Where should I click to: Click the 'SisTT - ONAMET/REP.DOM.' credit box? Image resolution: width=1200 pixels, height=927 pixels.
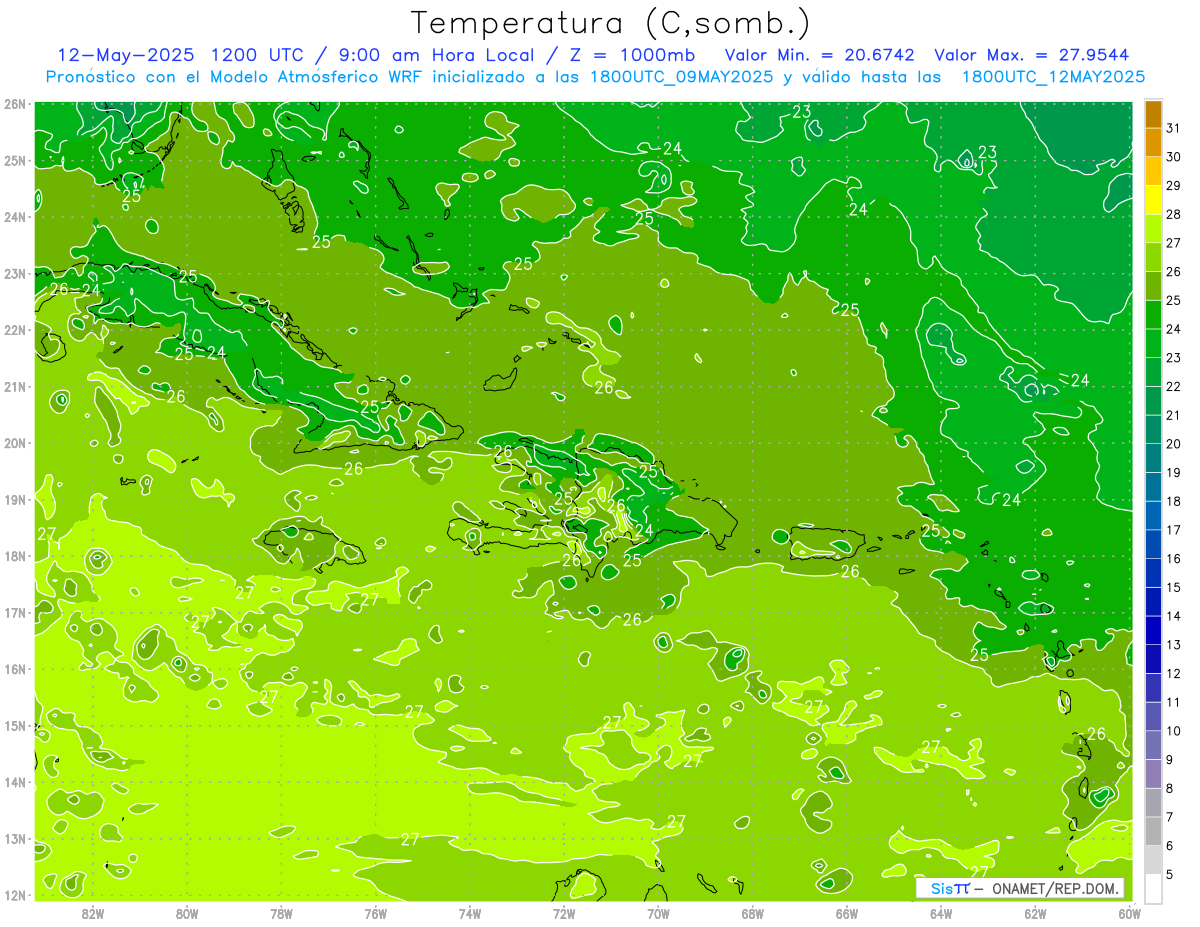1020,888
